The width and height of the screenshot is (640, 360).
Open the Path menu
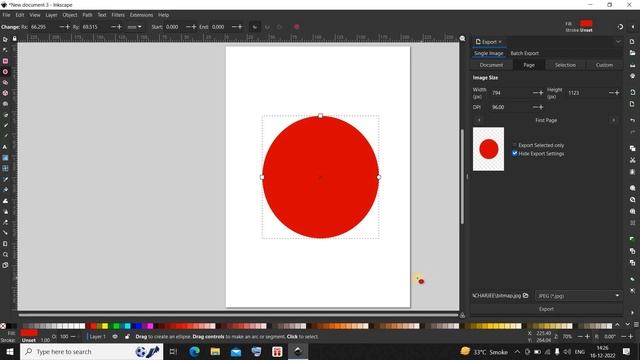(87, 15)
